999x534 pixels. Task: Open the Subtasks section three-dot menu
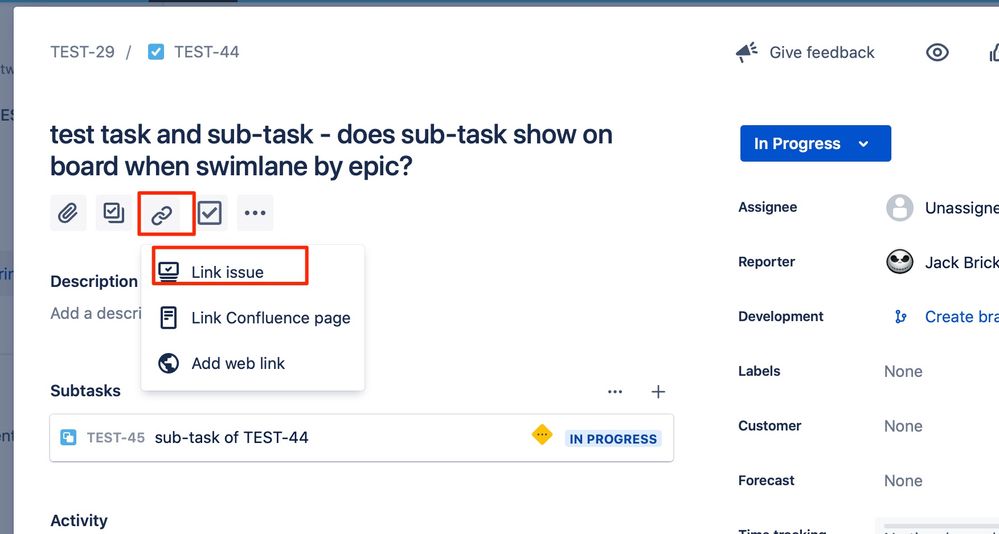point(615,391)
